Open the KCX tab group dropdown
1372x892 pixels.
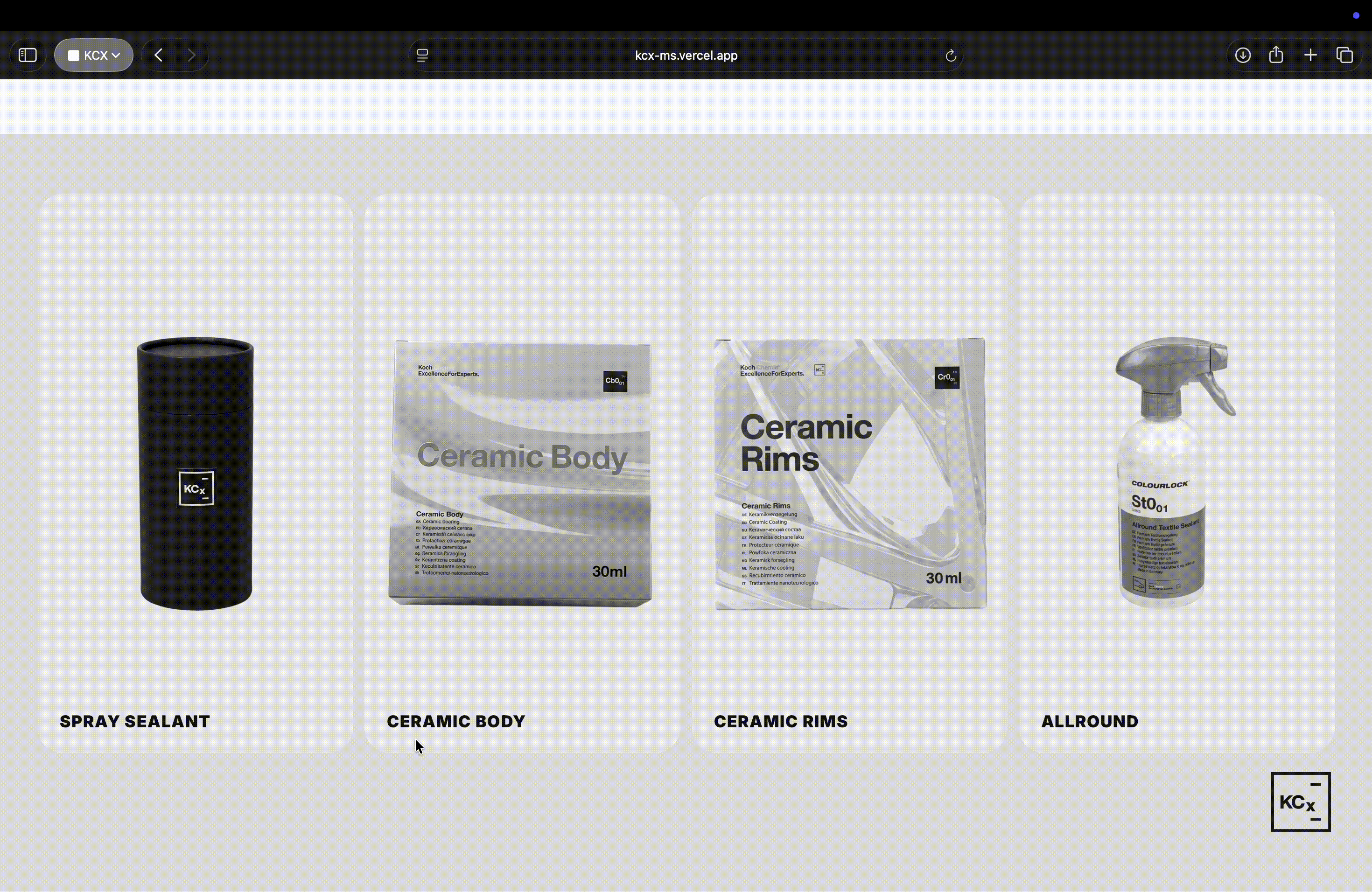click(94, 56)
